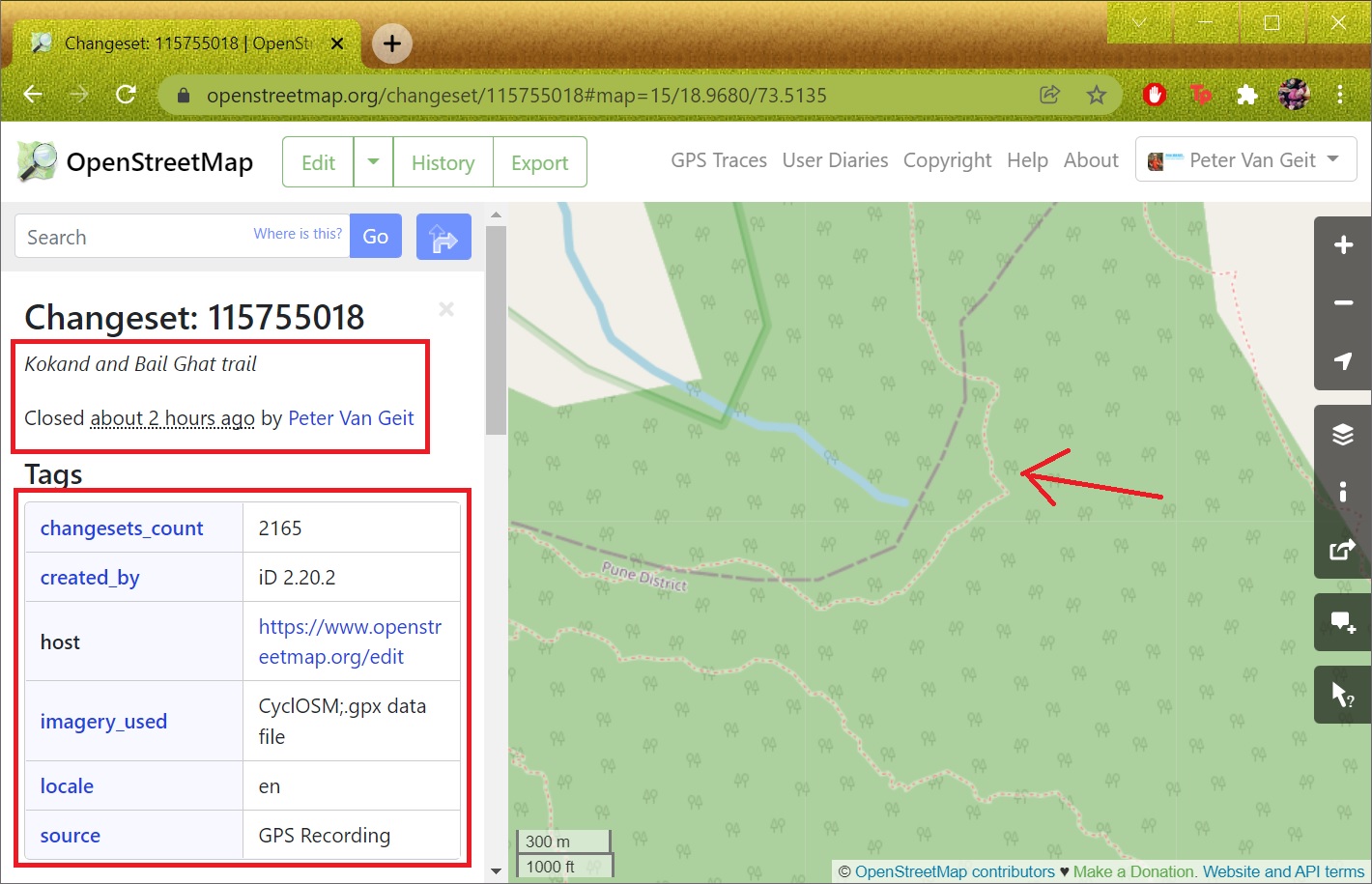Open the Help page
This screenshot has width=1372, height=884.
(1027, 160)
